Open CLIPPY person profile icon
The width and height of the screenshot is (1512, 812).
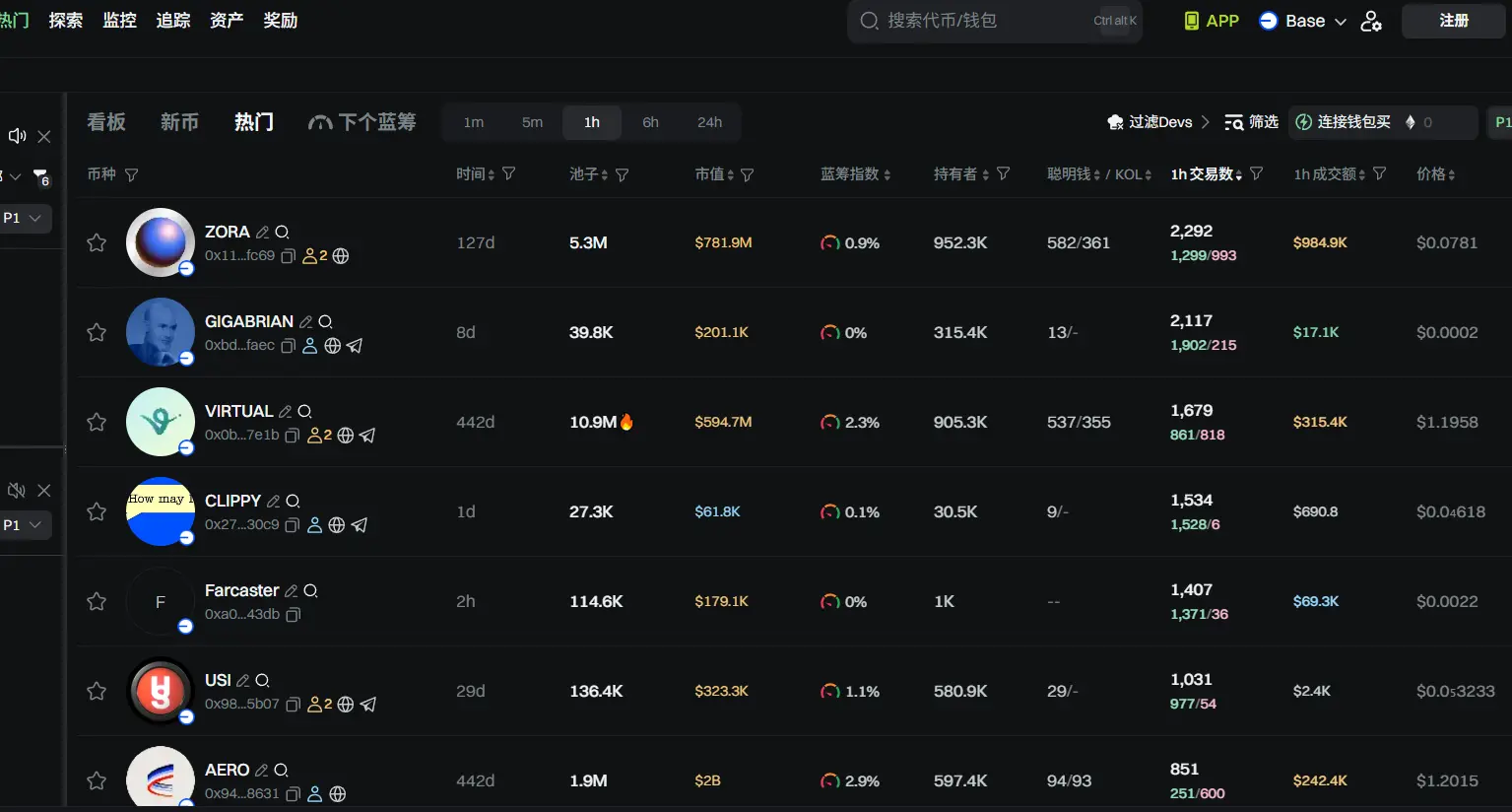coord(315,525)
